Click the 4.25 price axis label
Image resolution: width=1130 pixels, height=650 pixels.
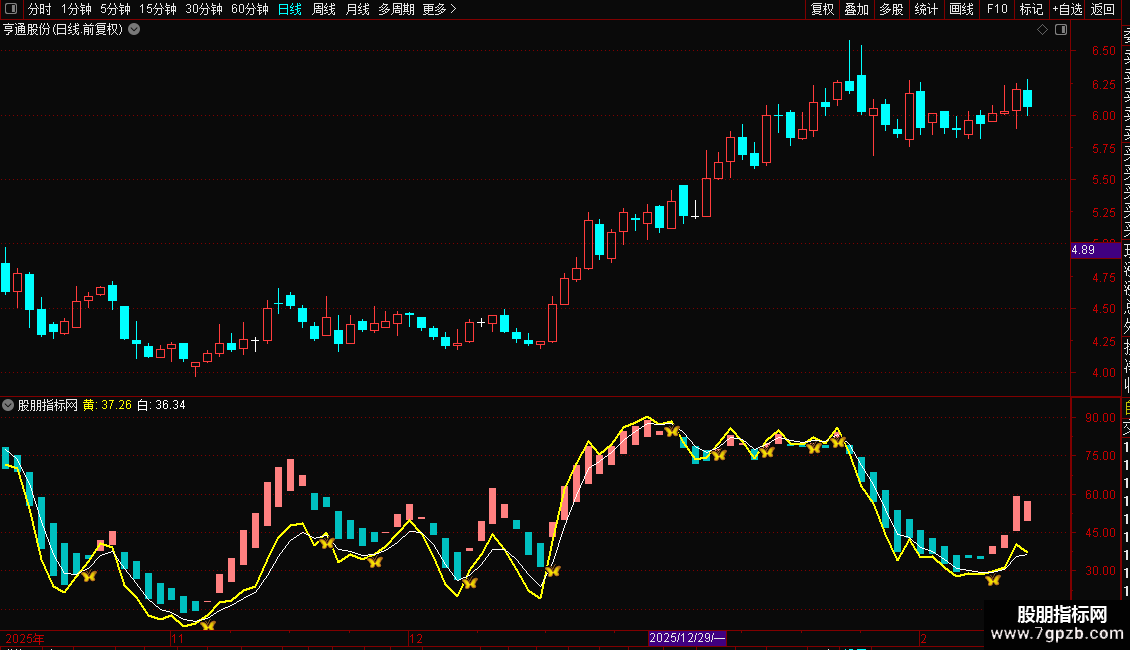click(x=1103, y=342)
